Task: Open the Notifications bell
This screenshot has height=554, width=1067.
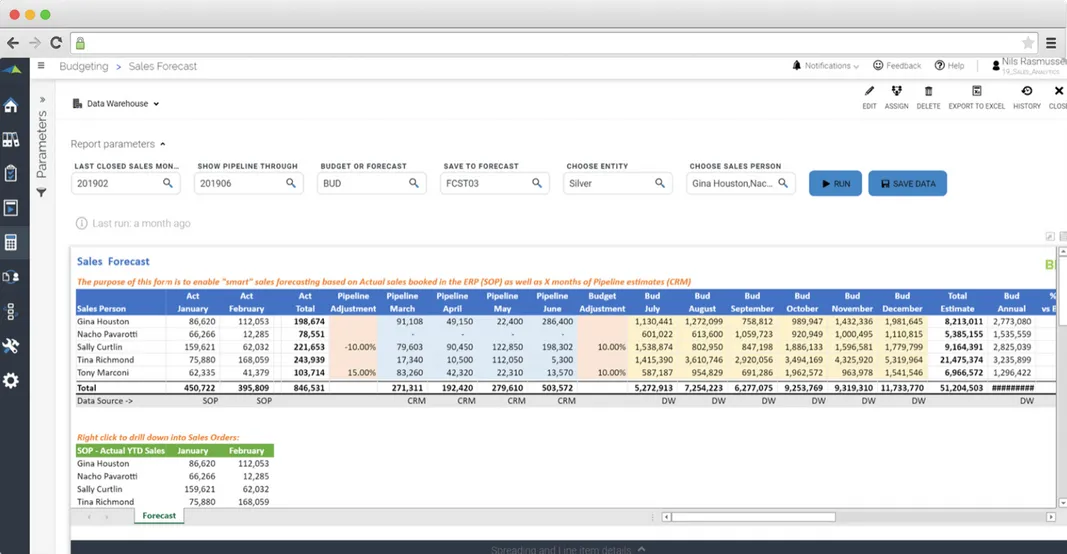Action: [796, 65]
